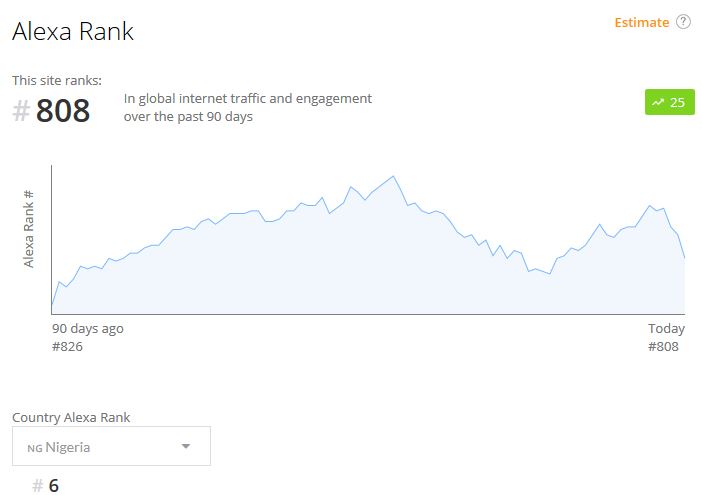Image resolution: width=702 pixels, height=495 pixels.
Task: Click the global rank number 808
Action: pos(63,111)
